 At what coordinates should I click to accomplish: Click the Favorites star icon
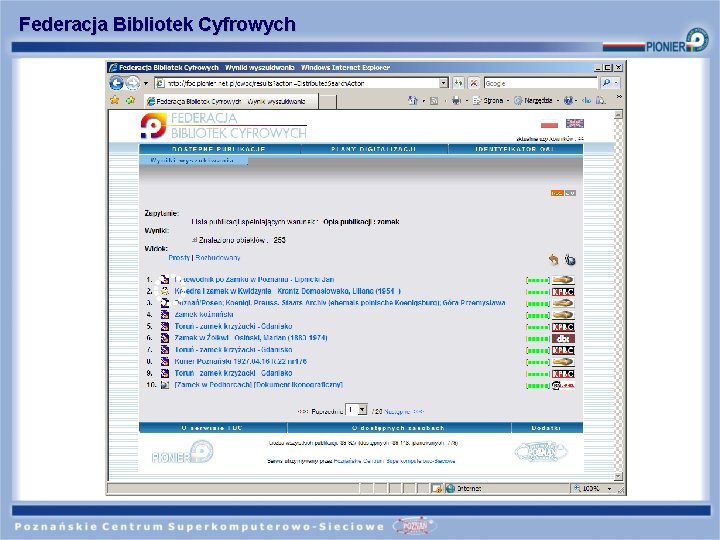click(115, 100)
